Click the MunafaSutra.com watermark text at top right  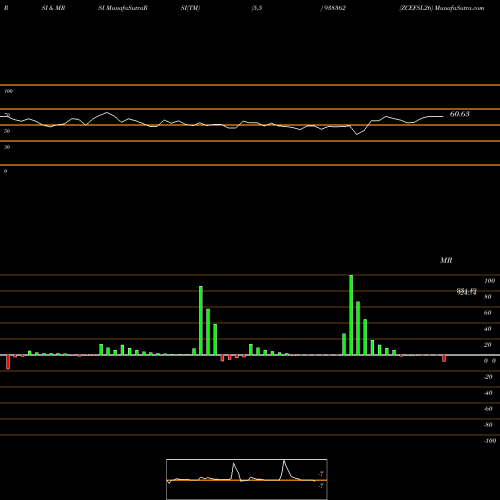point(460,8)
